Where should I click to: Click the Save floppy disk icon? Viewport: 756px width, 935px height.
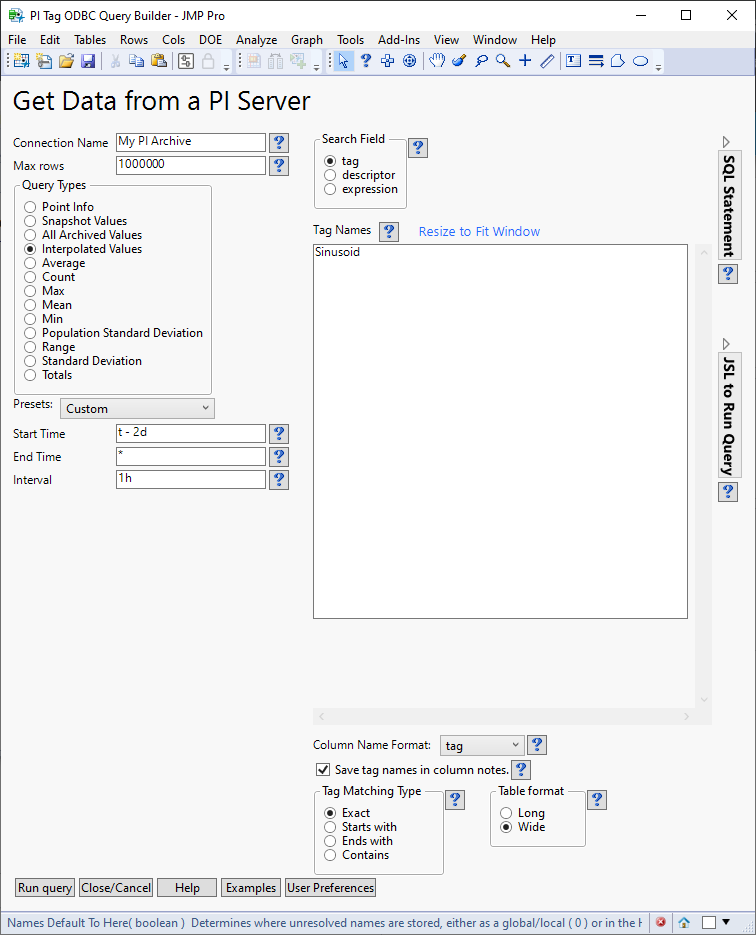(88, 61)
